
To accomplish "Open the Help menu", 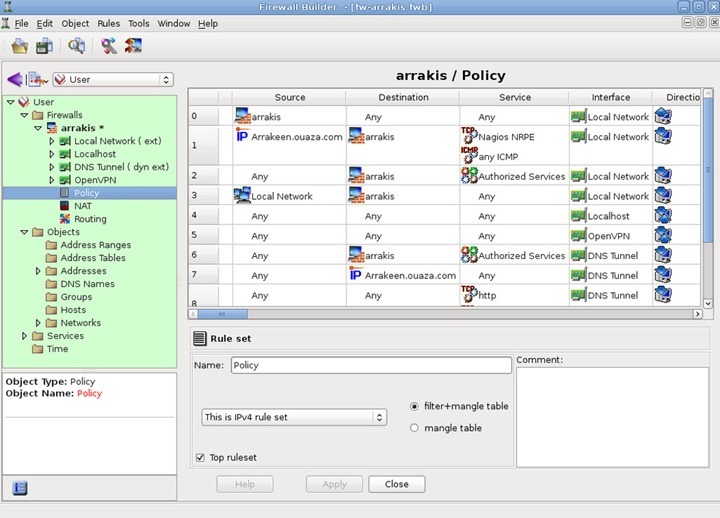I will coord(208,23).
